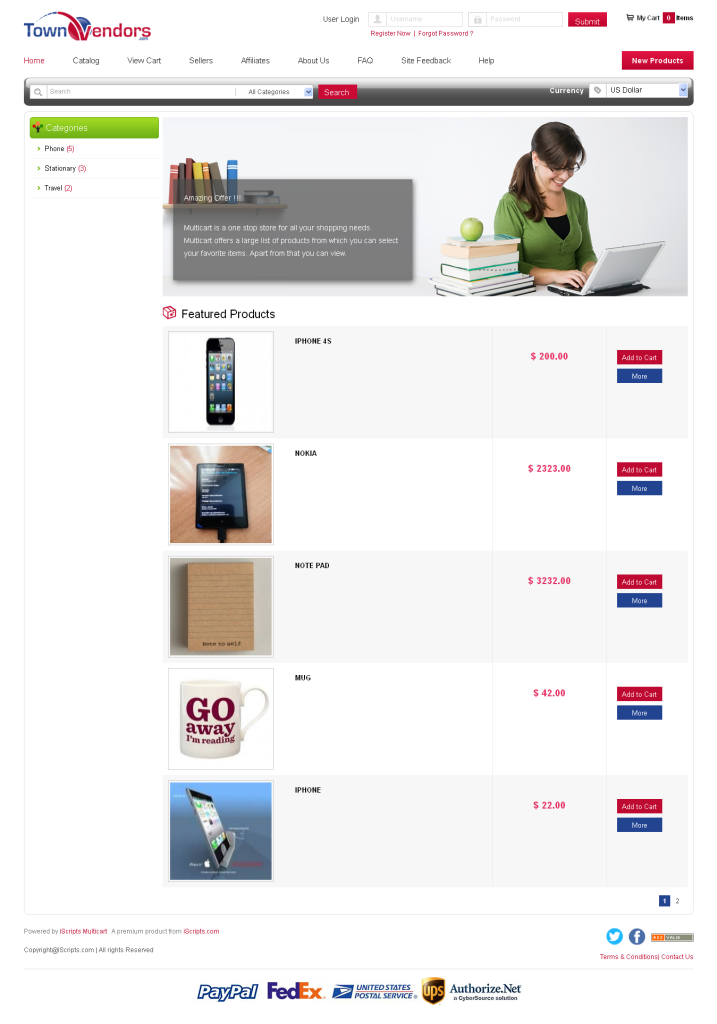Click the PayPal logo in footer

227,991
